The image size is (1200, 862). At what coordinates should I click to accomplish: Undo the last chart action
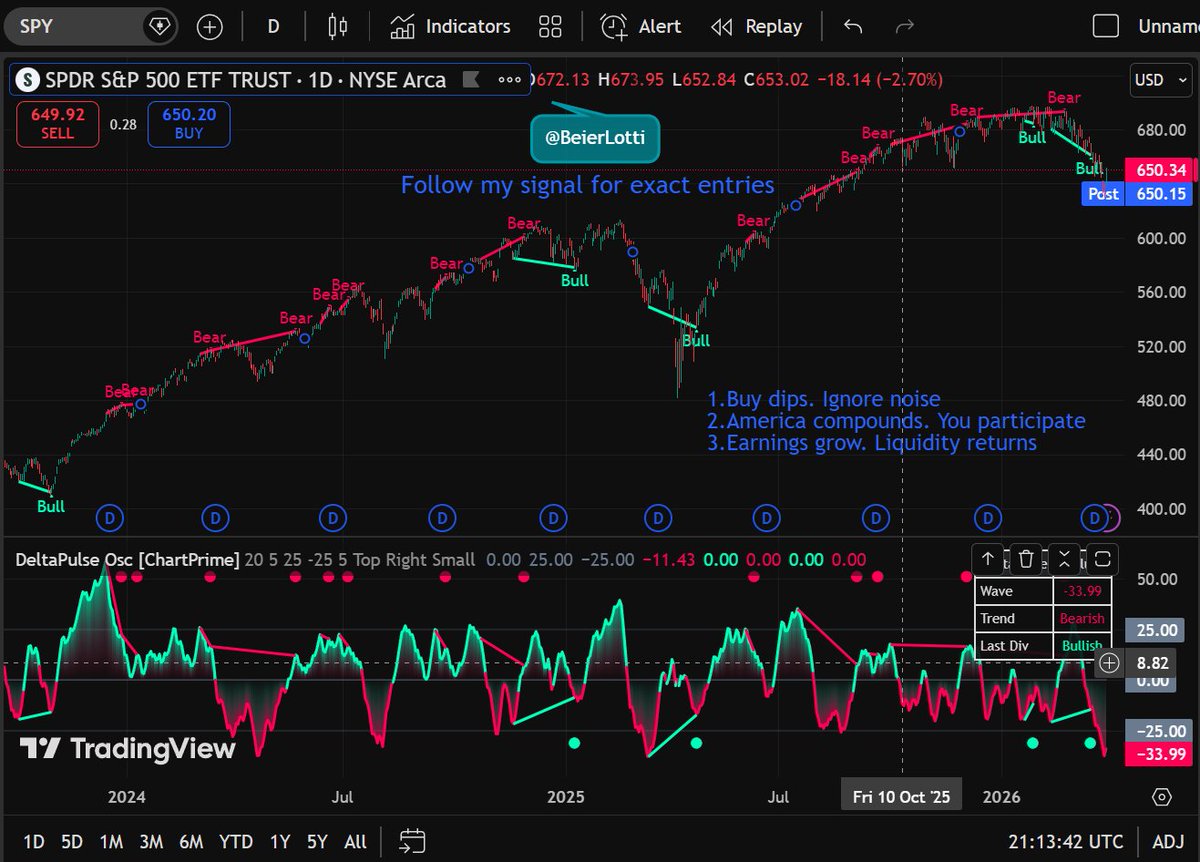coord(853,27)
